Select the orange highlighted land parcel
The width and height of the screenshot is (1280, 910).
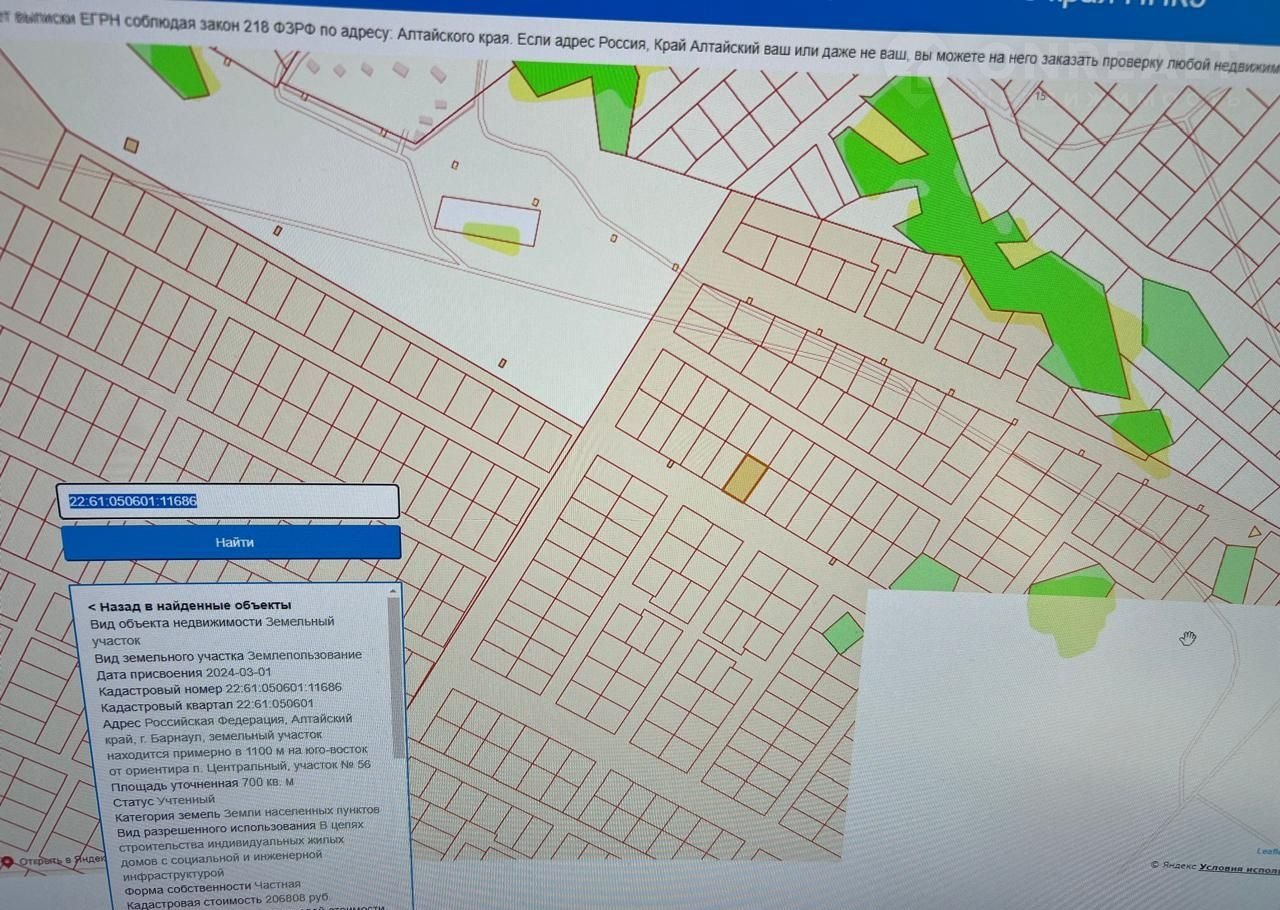tap(745, 477)
